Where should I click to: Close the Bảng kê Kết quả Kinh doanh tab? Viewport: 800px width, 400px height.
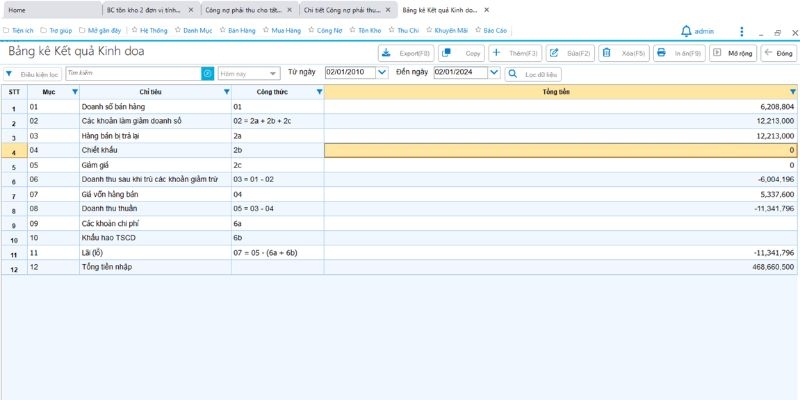point(486,10)
